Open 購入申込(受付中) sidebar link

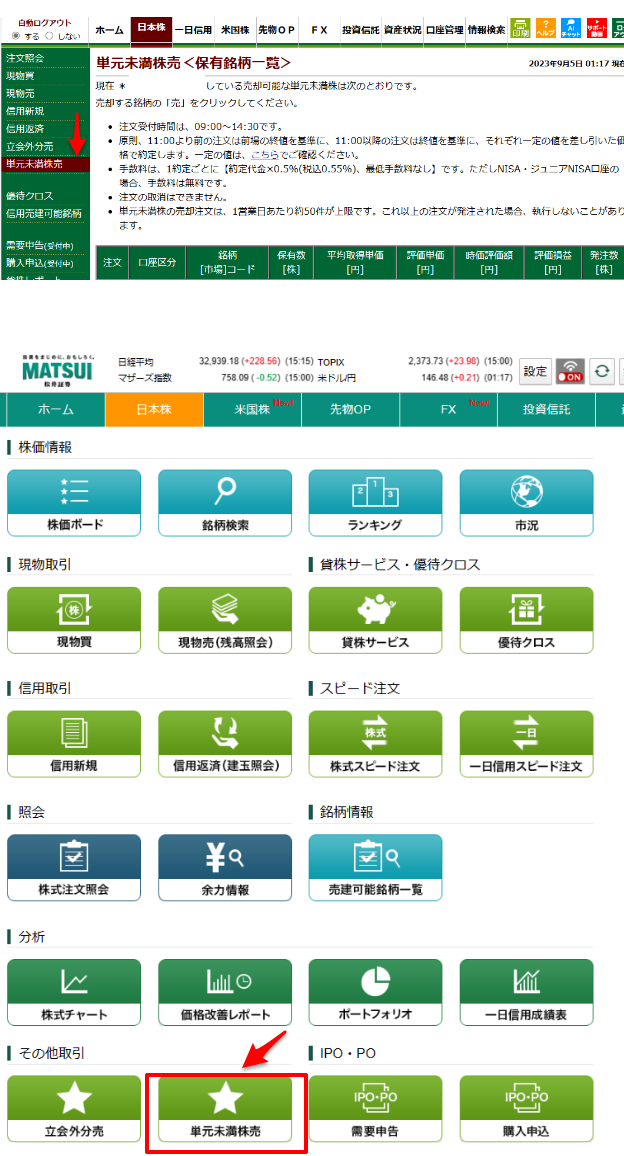pos(40,263)
